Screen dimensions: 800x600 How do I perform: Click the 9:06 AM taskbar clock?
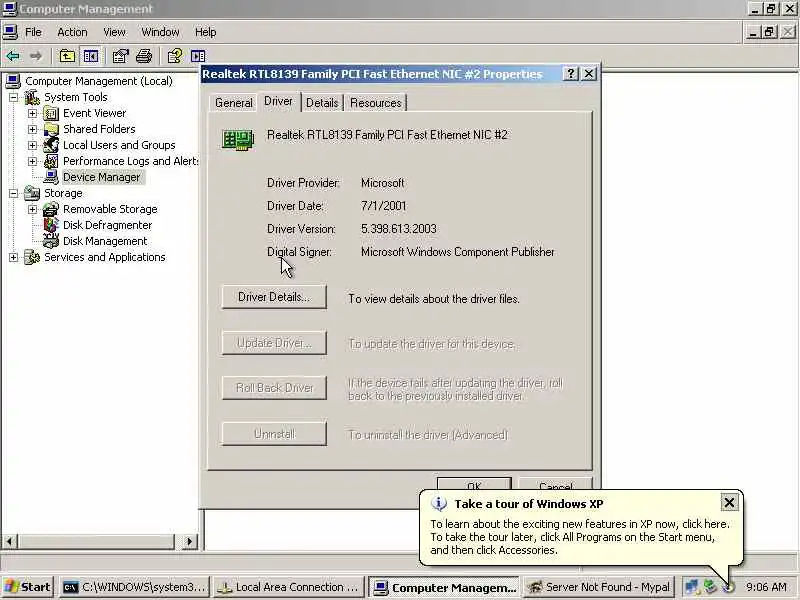pos(766,587)
